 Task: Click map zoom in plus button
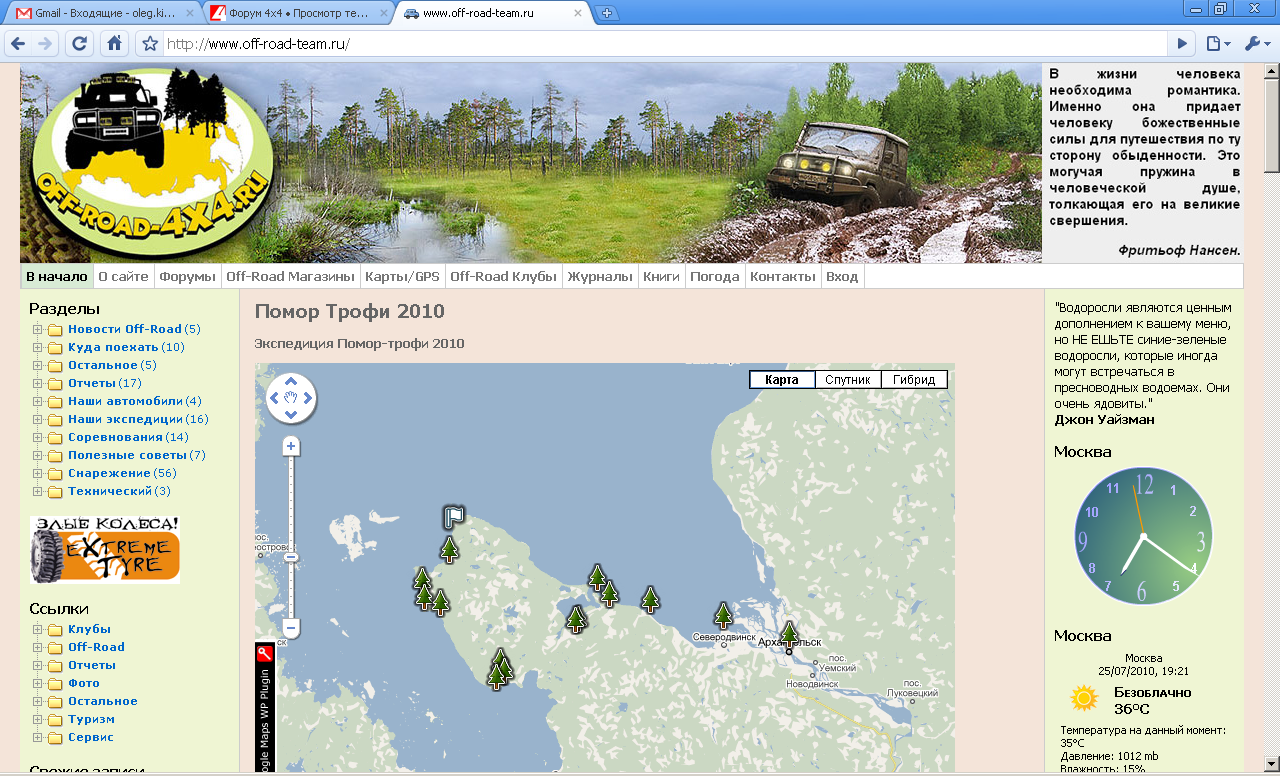(291, 446)
